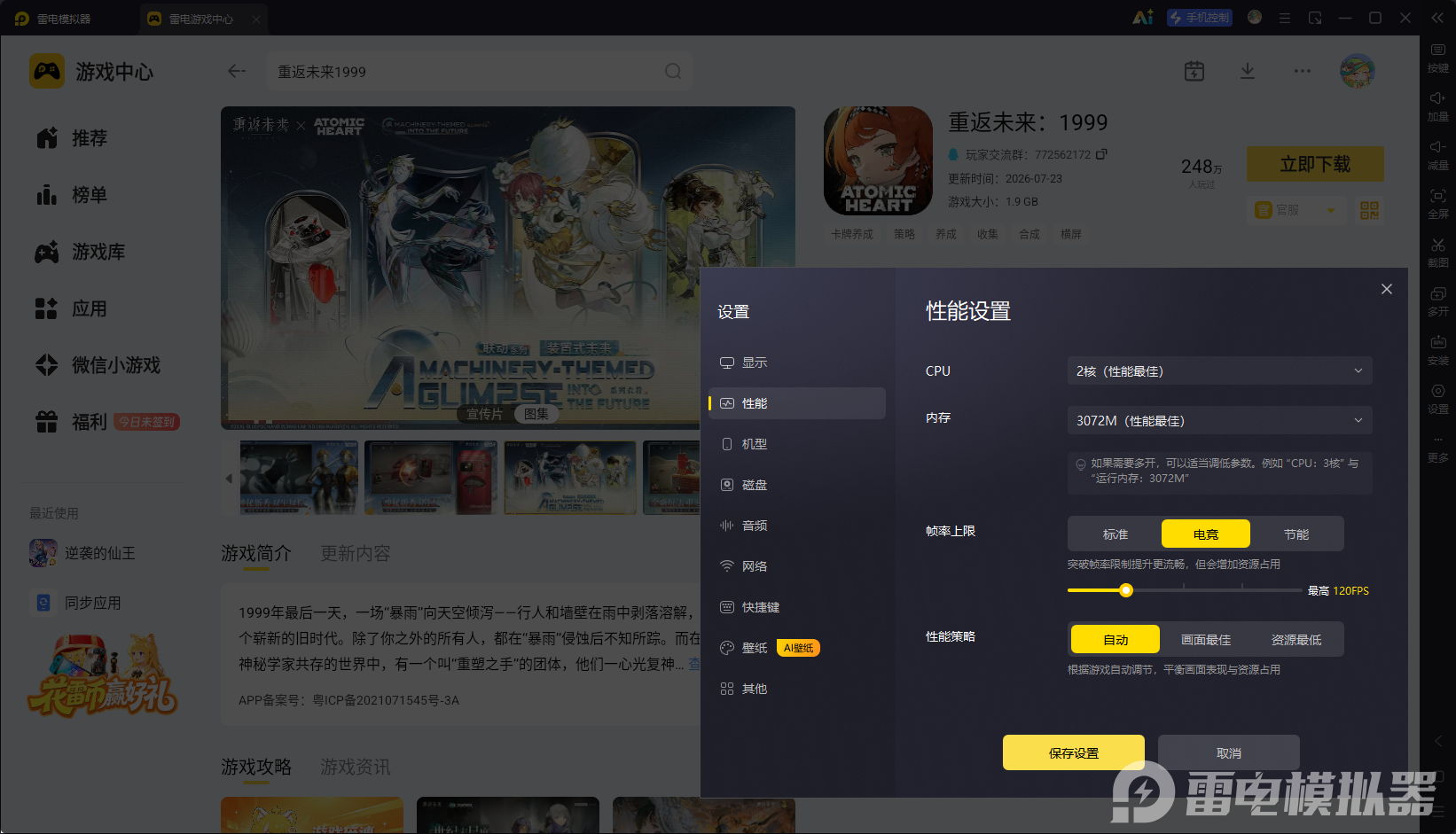The height and width of the screenshot is (834, 1456).
Task: Set performance strategy to 资源最低
Action: 1296,640
